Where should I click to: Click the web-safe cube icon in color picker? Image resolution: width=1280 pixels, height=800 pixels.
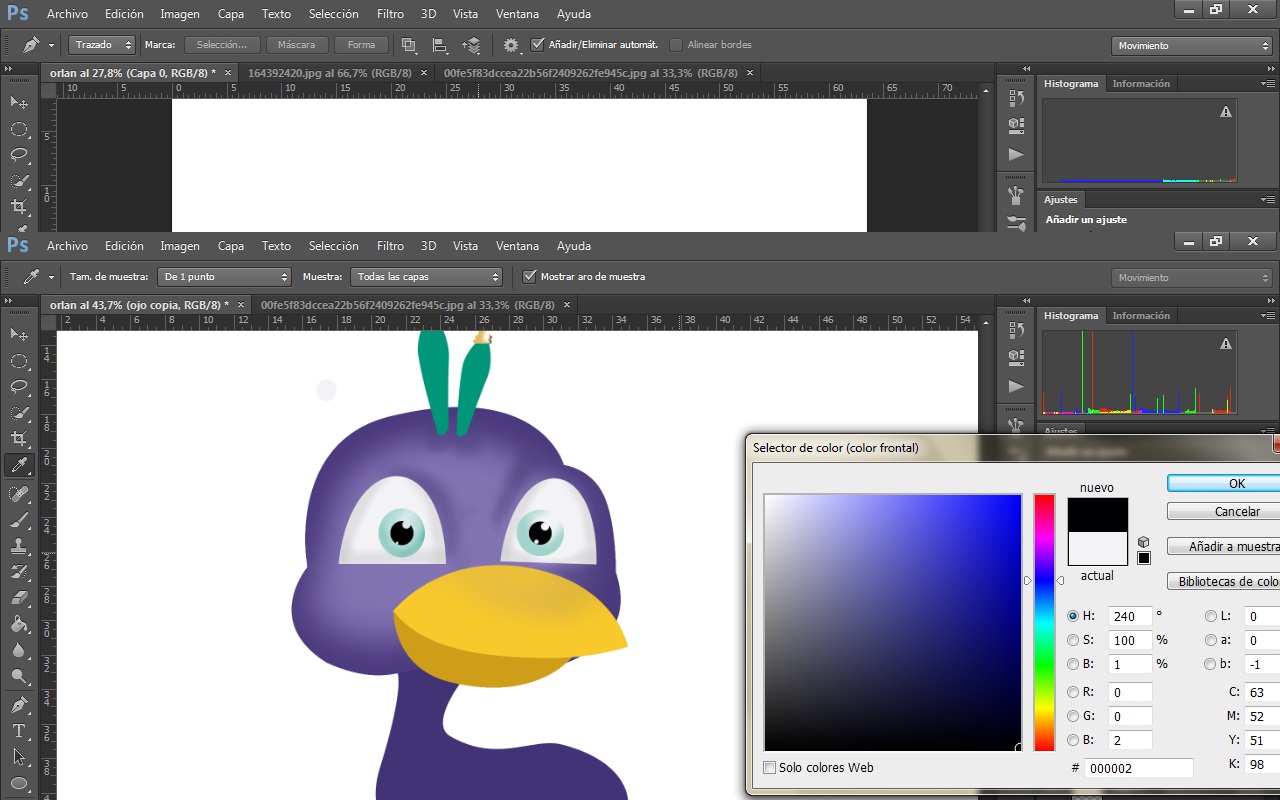click(1144, 542)
